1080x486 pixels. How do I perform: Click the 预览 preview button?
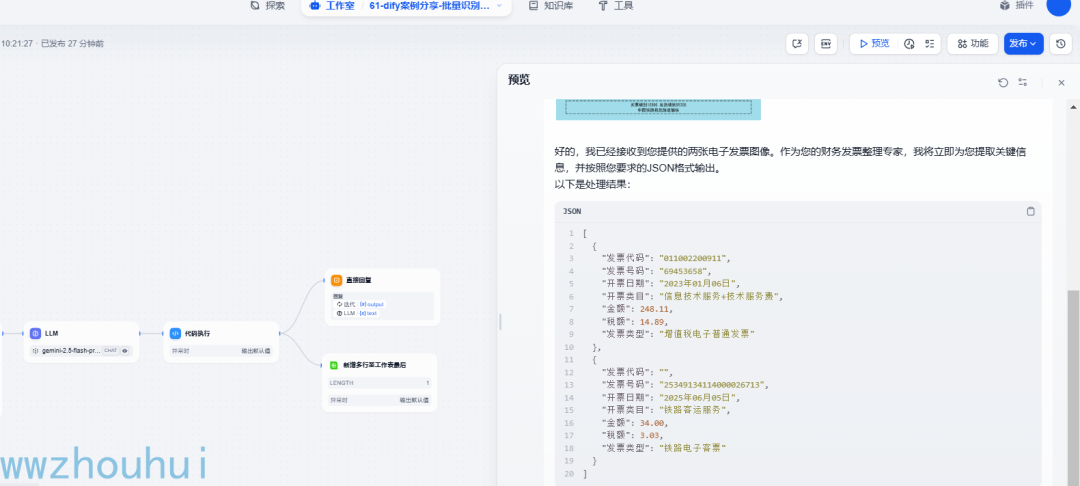click(x=873, y=43)
